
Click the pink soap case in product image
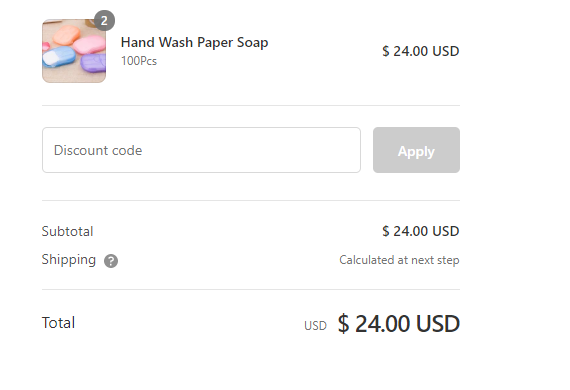click(89, 44)
